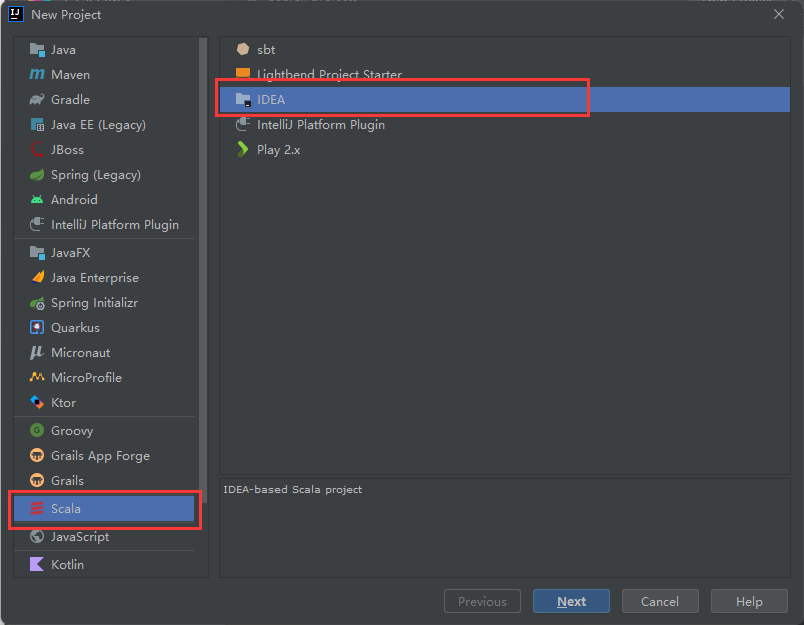Click the Ktor diamond icon

37,402
